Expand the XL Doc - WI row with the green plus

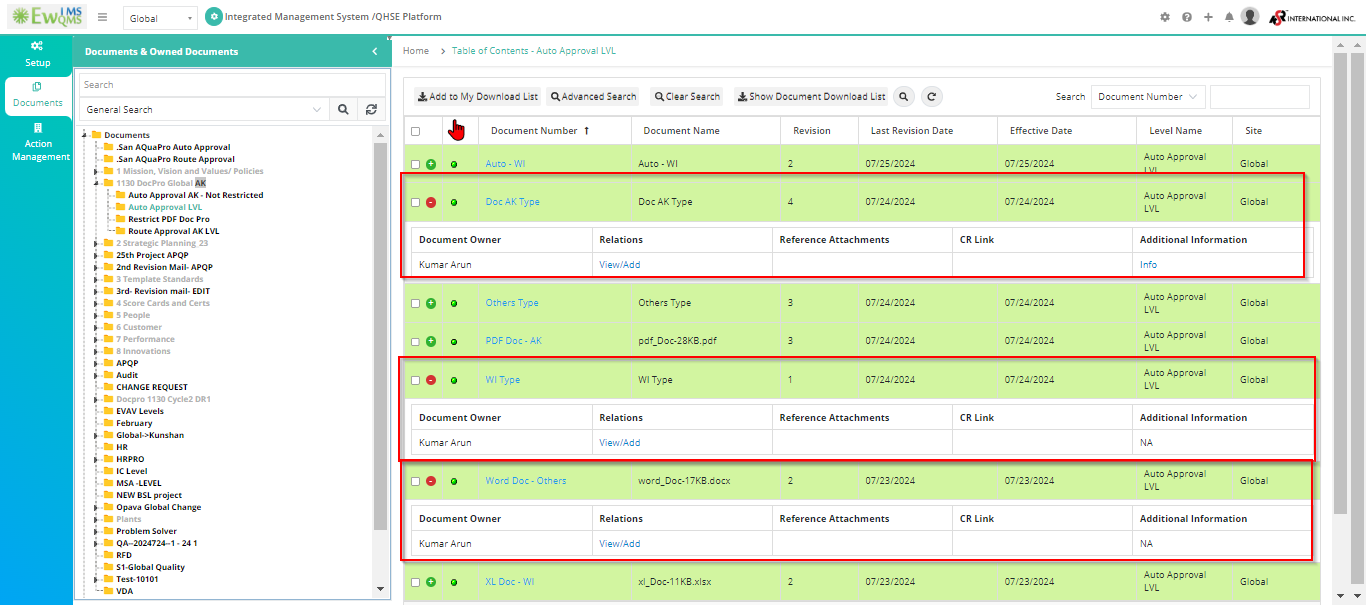(x=431, y=582)
